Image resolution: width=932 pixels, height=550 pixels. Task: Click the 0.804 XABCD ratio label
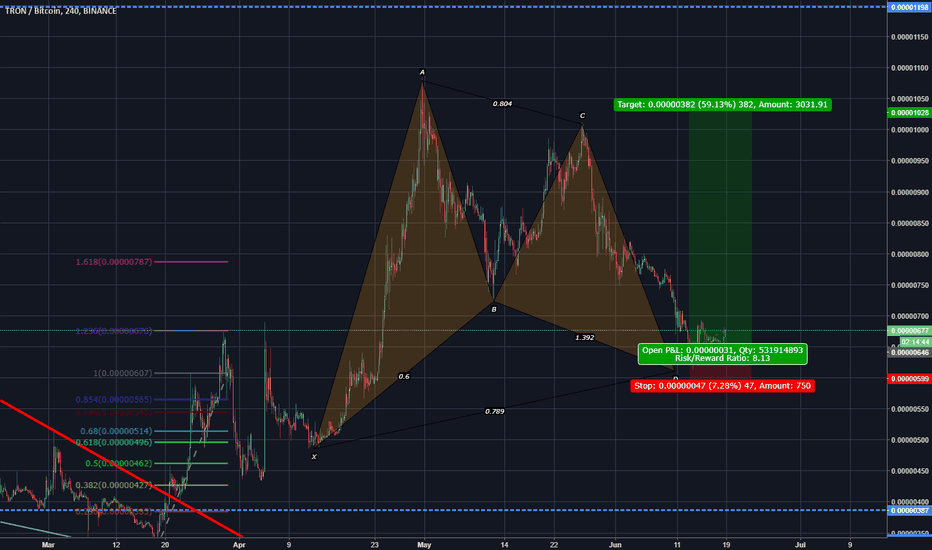502,104
